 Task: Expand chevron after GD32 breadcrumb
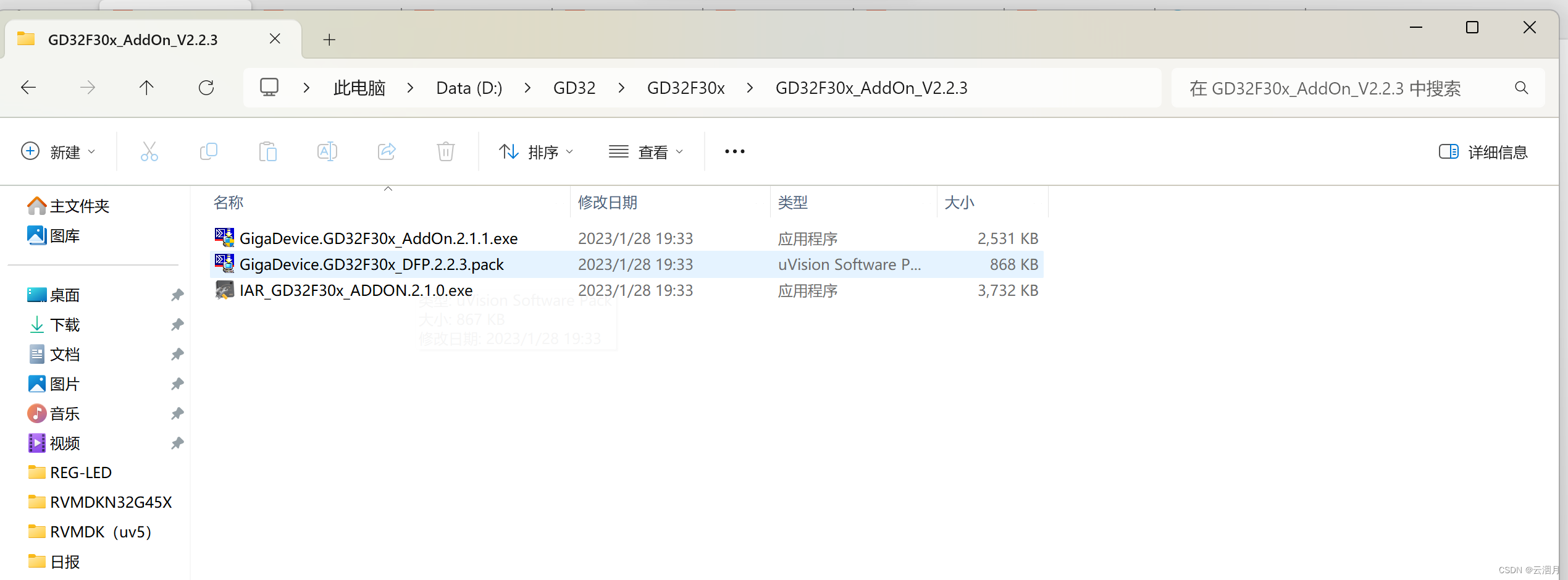621,88
